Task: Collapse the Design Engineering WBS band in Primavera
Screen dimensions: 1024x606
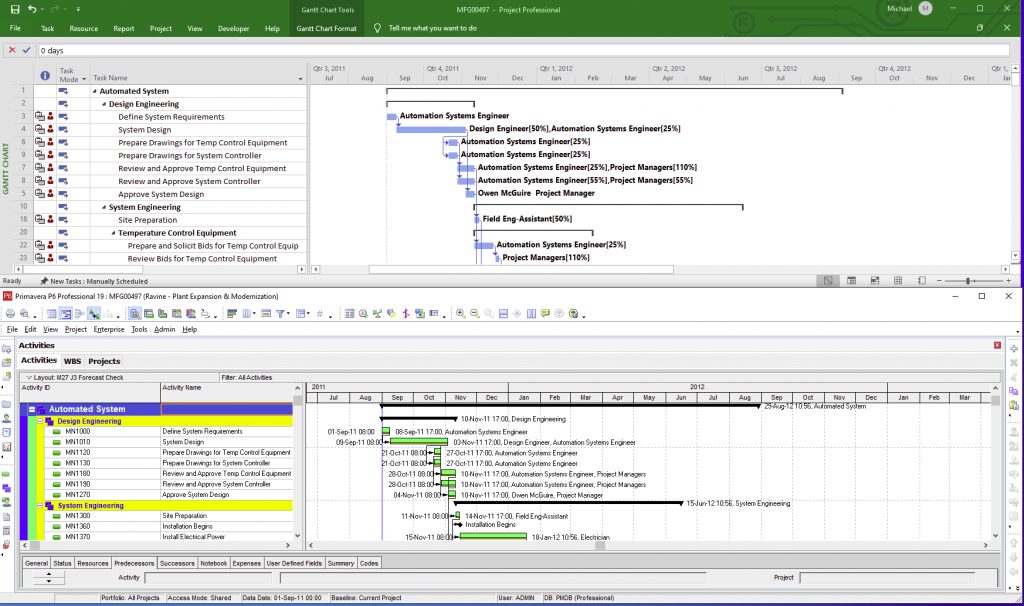Action: tap(40, 421)
